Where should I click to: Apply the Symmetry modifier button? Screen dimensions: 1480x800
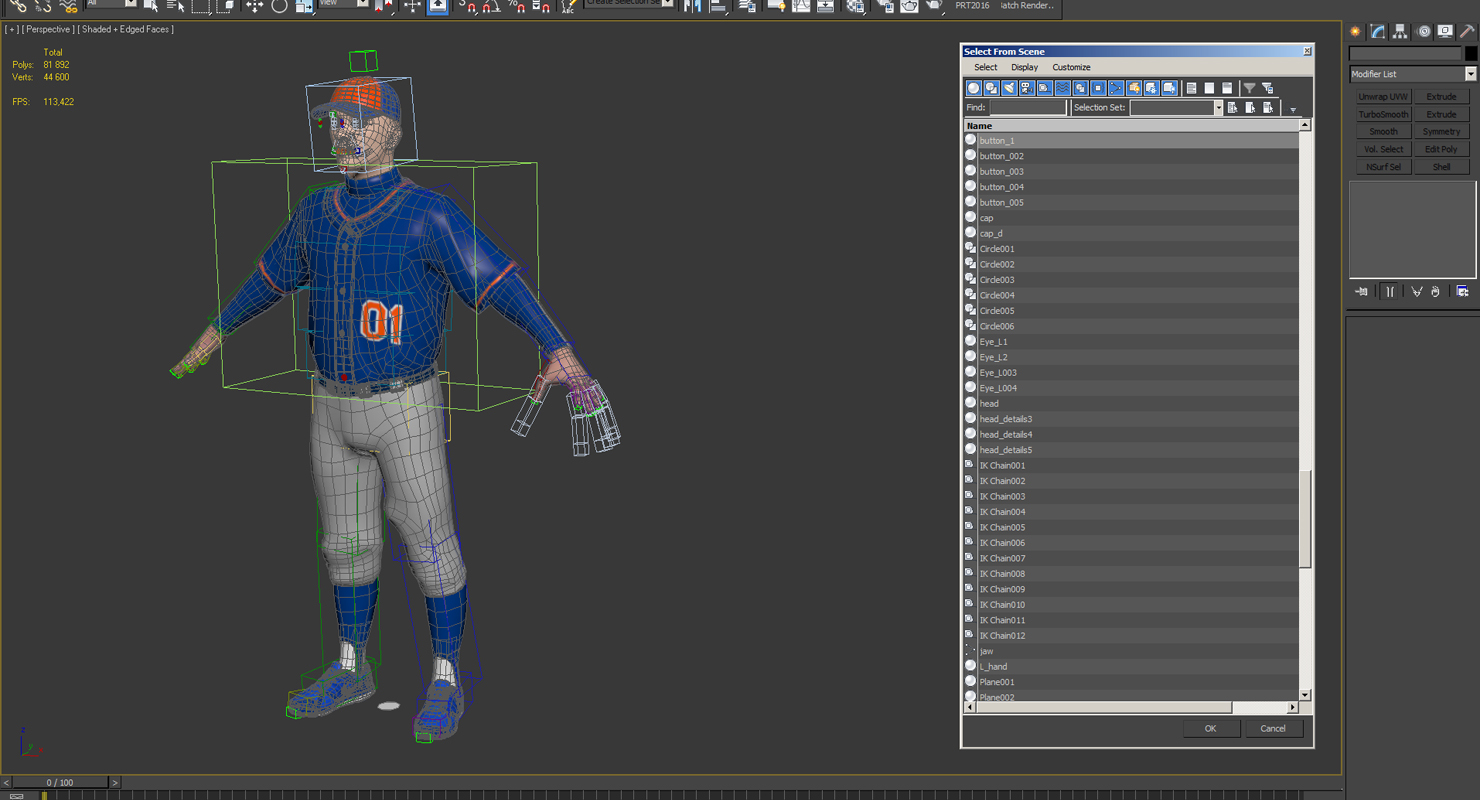pyautogui.click(x=1441, y=132)
